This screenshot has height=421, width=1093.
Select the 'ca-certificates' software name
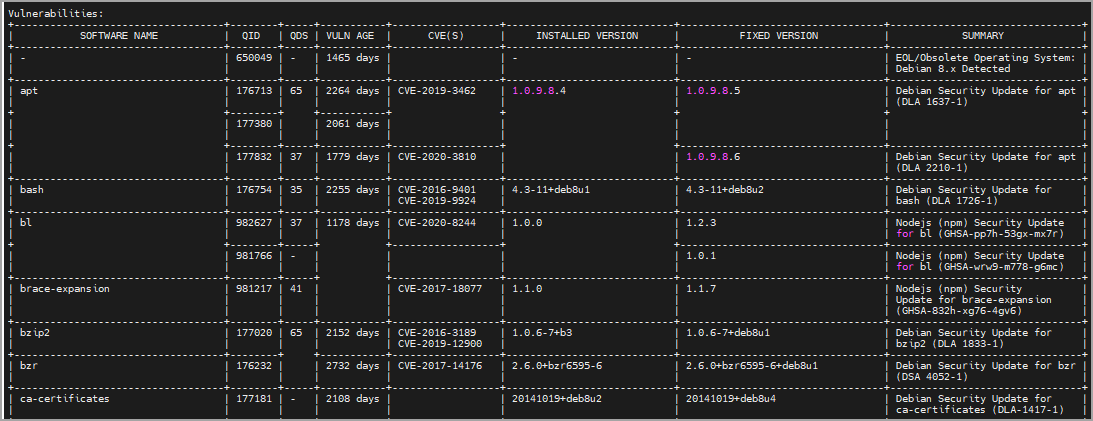(64, 399)
